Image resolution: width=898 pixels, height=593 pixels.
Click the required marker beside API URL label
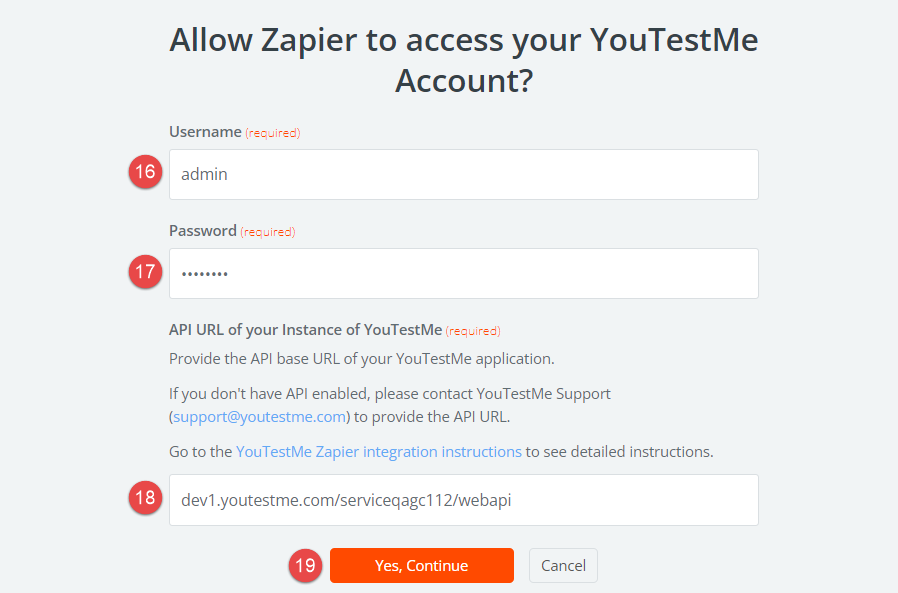click(473, 331)
